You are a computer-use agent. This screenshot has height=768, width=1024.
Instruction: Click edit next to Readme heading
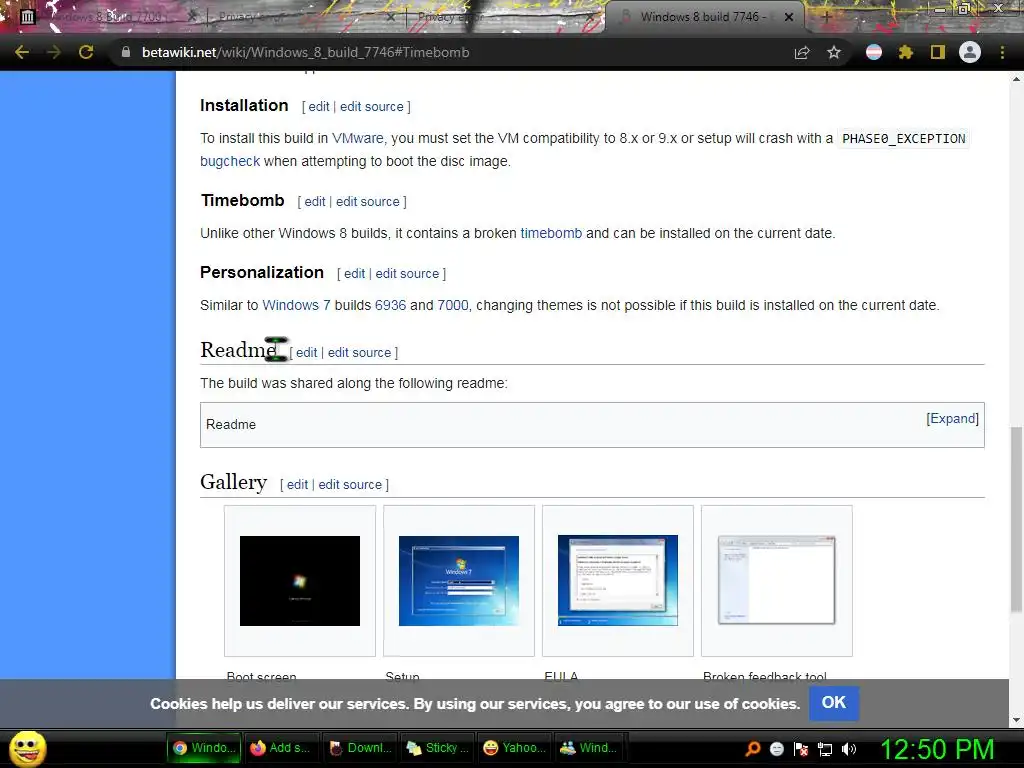pyautogui.click(x=306, y=353)
